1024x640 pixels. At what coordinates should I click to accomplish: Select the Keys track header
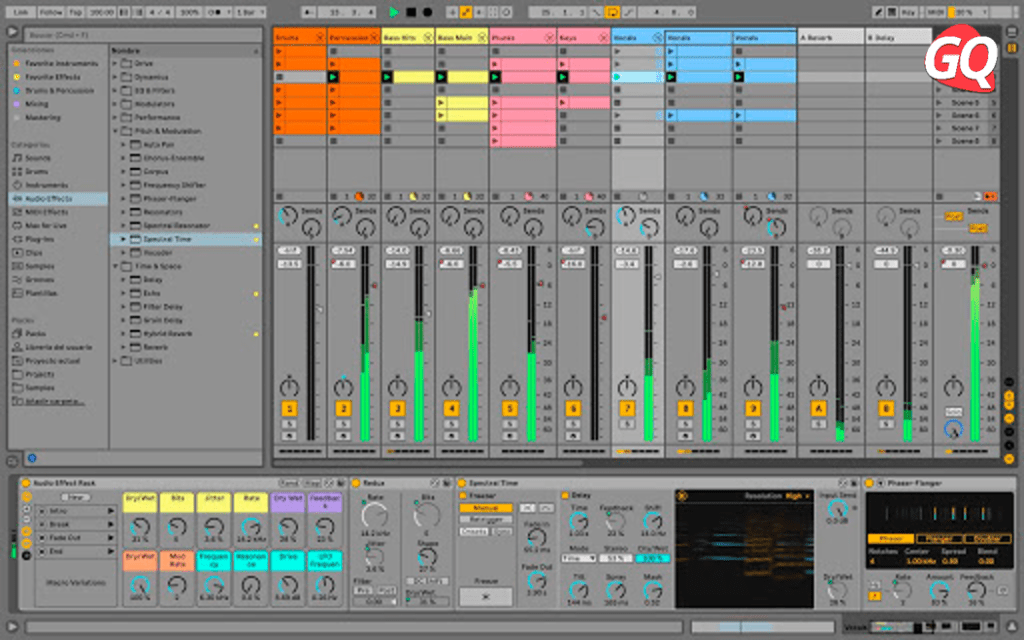[584, 38]
